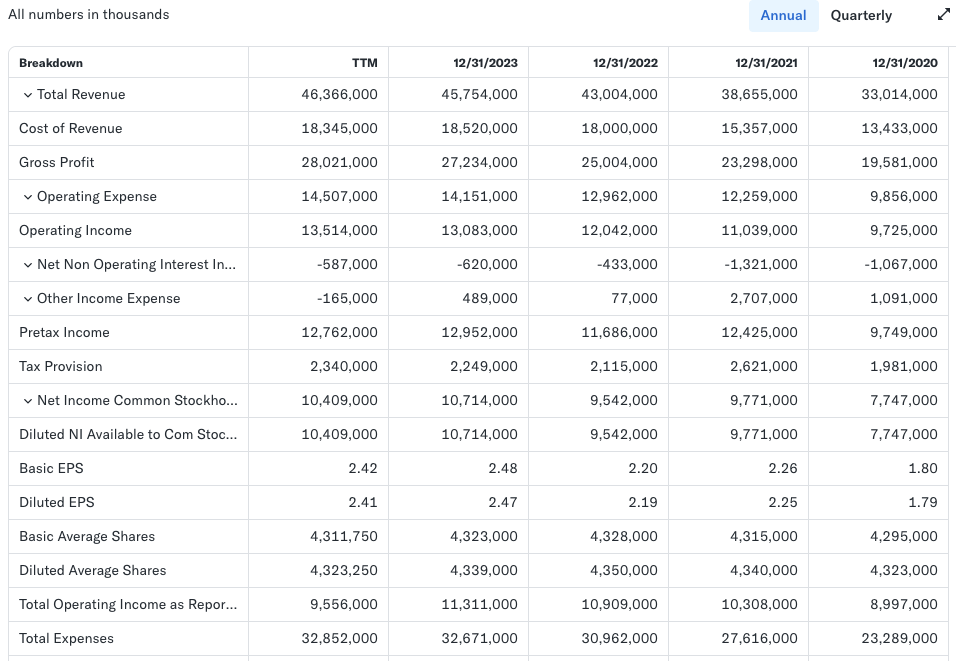Select the 12/31/2020 column header
This screenshot has height=661, width=956.
pyautogui.click(x=905, y=63)
